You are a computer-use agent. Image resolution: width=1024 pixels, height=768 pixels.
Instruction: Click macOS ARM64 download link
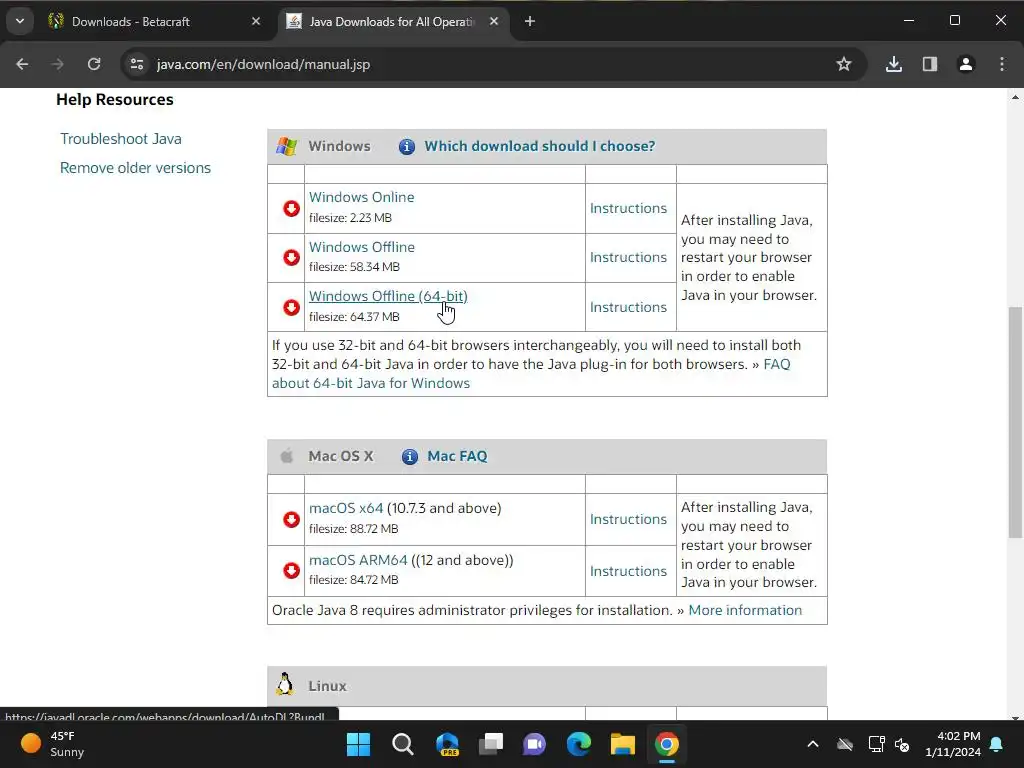click(358, 560)
